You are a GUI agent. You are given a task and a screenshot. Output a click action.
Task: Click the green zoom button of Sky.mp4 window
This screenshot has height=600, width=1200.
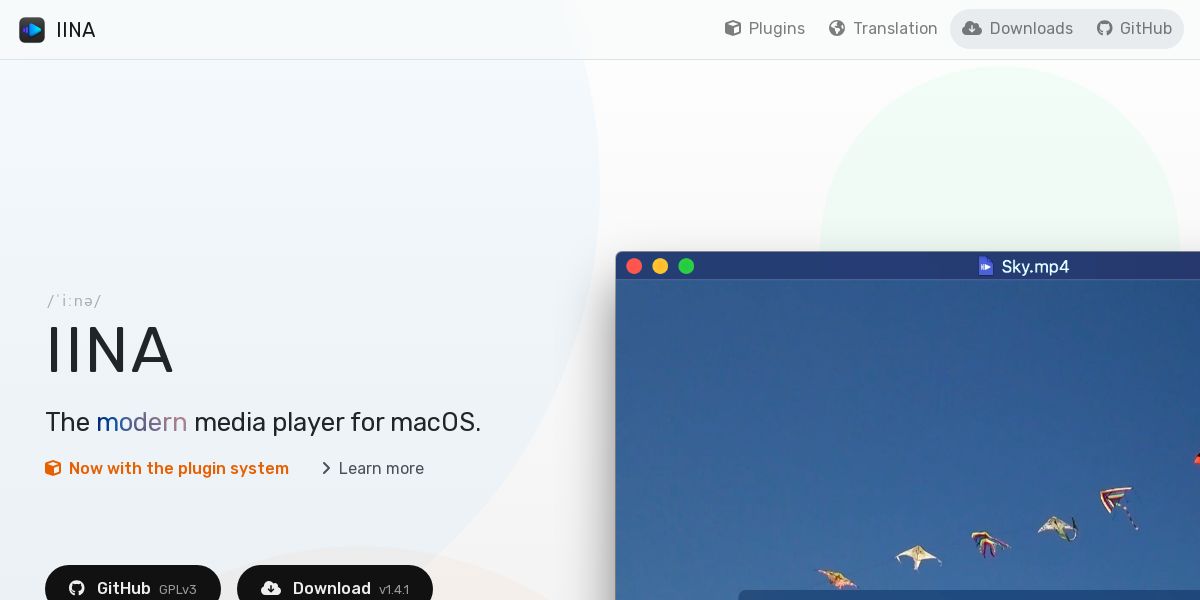point(686,266)
